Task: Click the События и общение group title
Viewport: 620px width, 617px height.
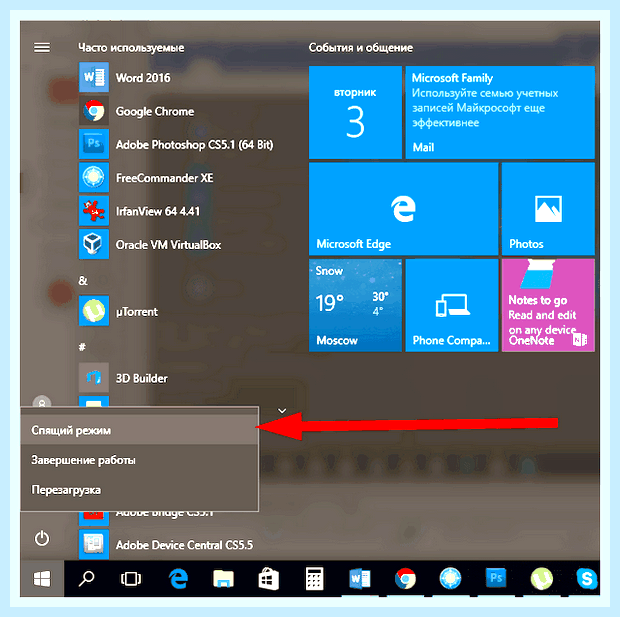Action: [x=361, y=48]
